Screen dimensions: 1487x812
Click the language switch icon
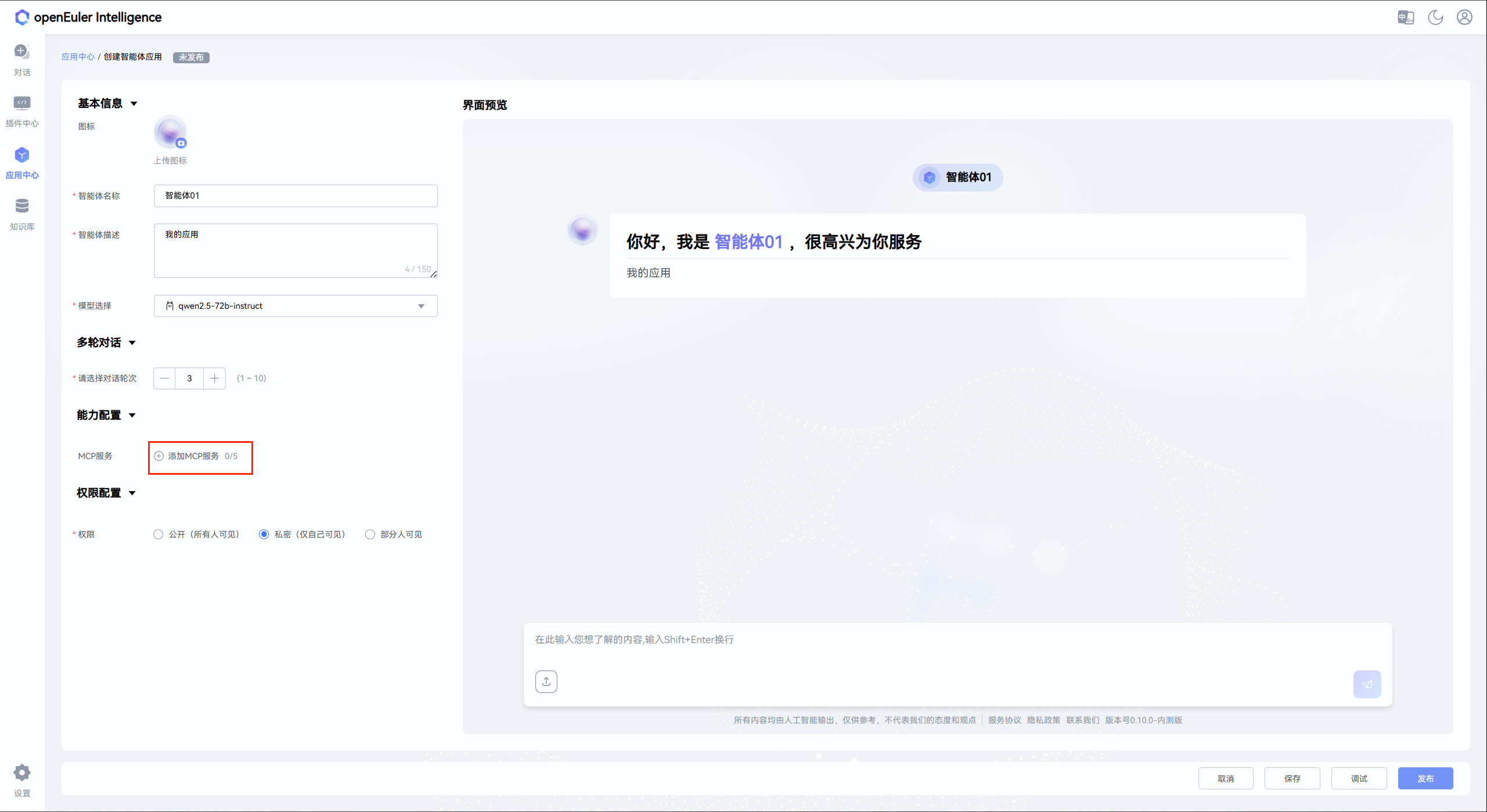coord(1405,17)
